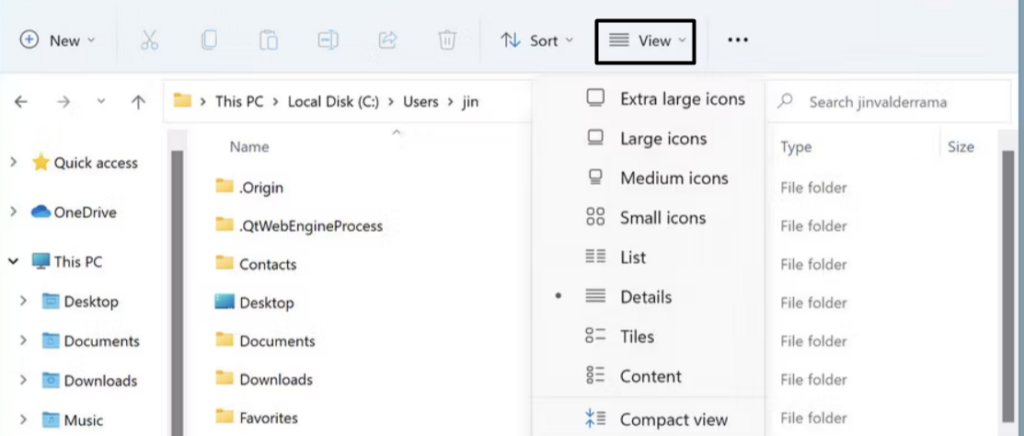
Task: Click the Copy icon in toolbar
Action: 208,40
